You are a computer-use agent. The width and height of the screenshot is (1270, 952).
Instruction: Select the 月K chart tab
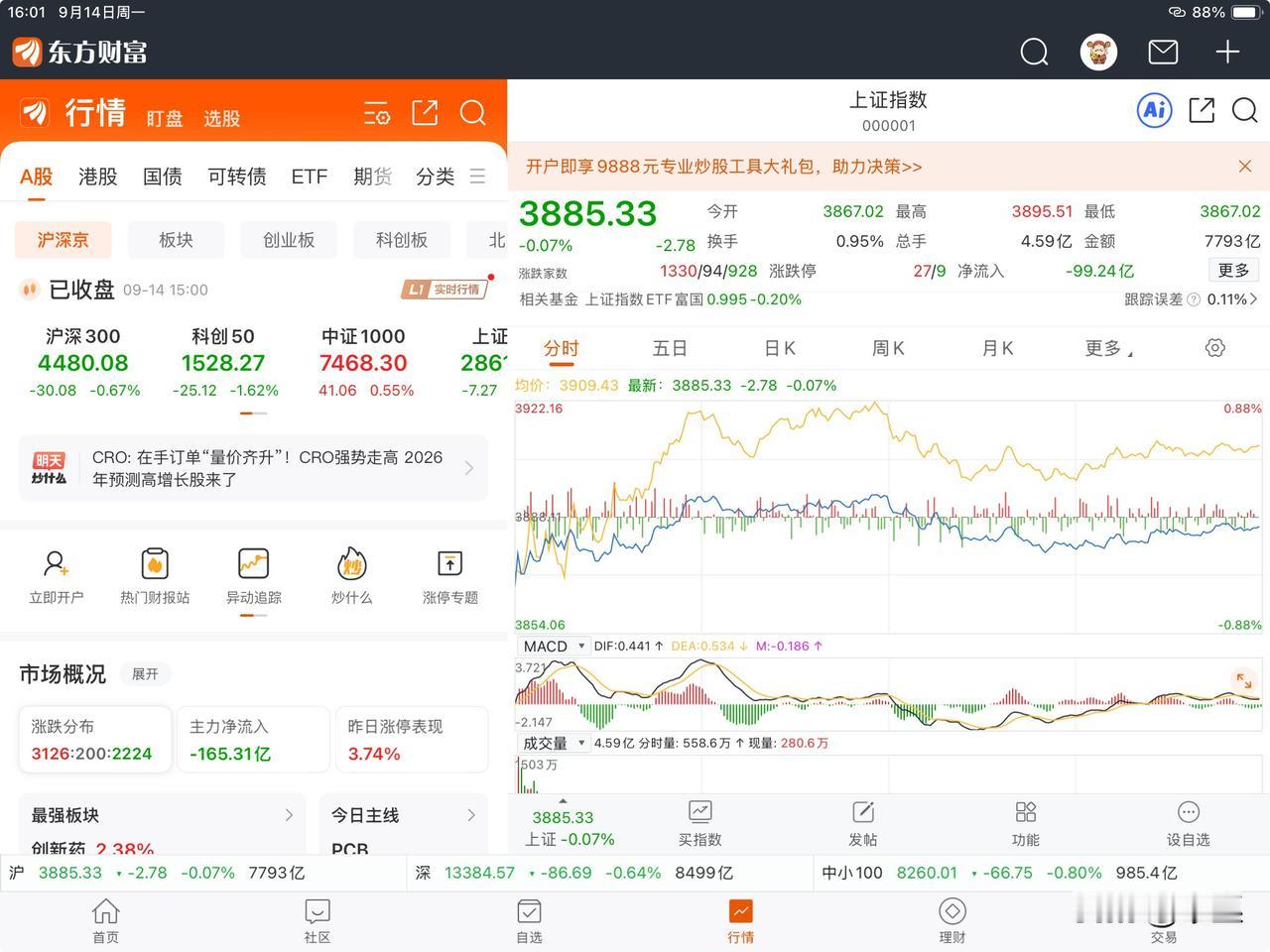pyautogui.click(x=997, y=348)
